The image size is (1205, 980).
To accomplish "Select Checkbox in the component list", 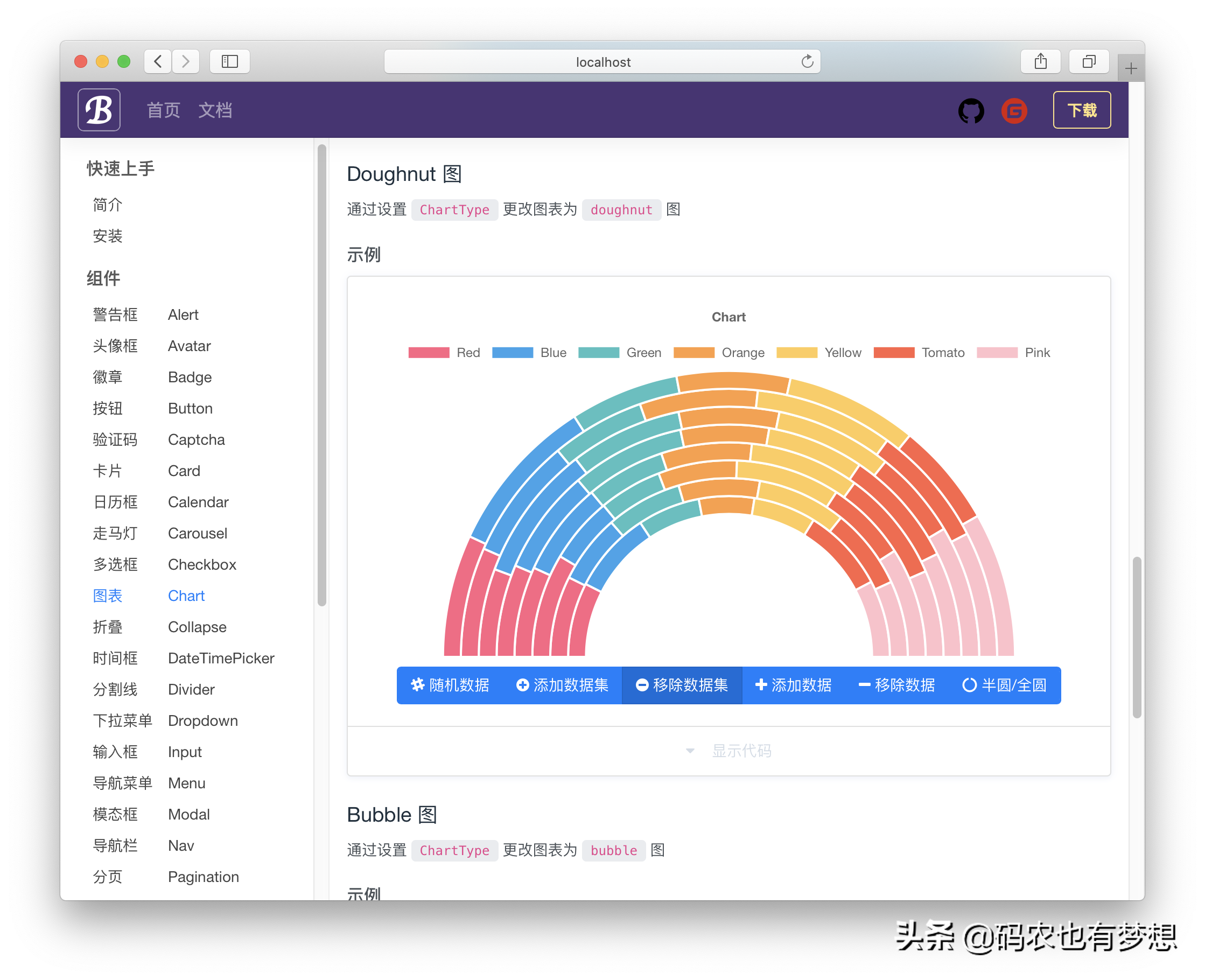I will (x=202, y=564).
